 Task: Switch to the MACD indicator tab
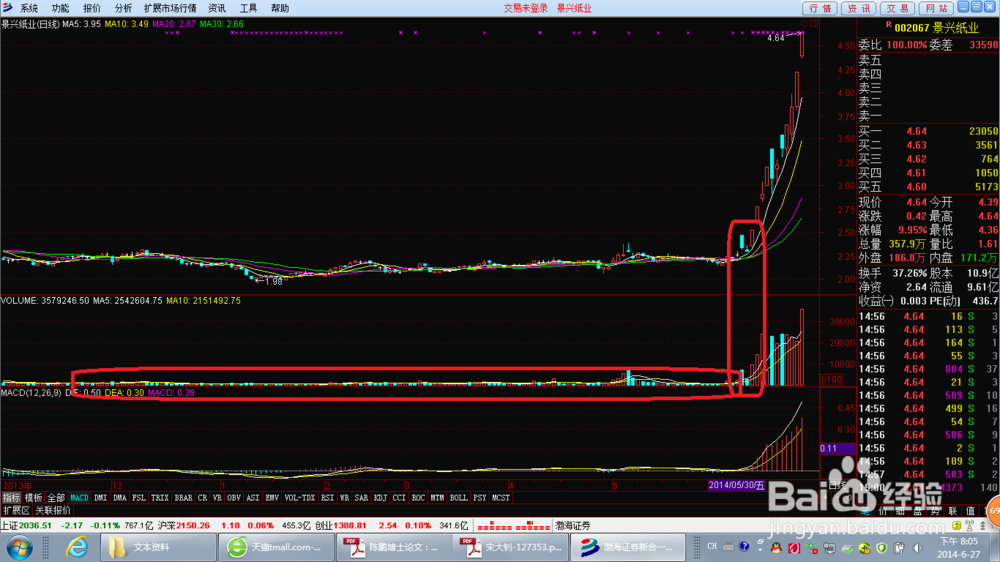79,498
